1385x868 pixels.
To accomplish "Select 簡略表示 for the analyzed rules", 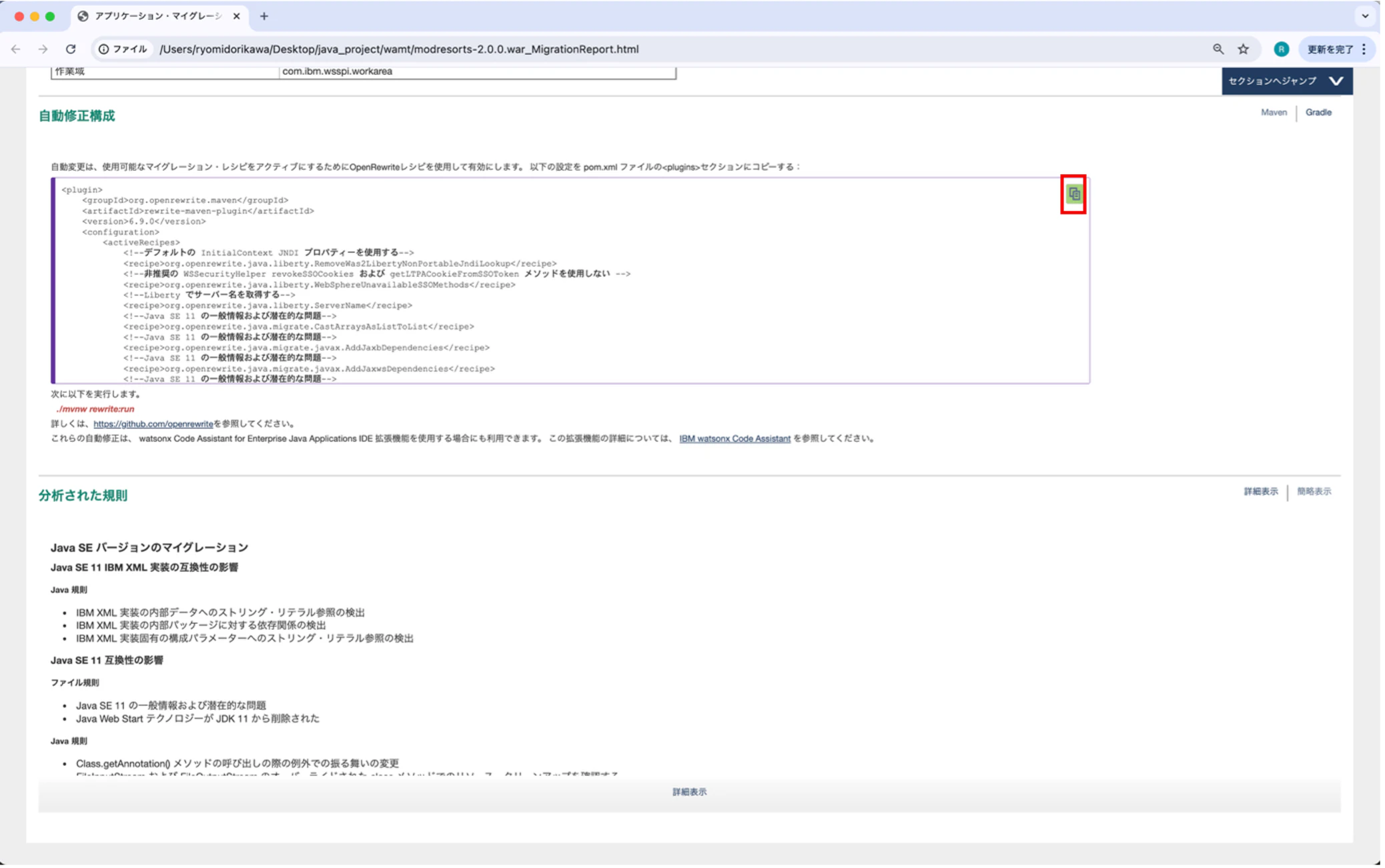I will click(1314, 492).
